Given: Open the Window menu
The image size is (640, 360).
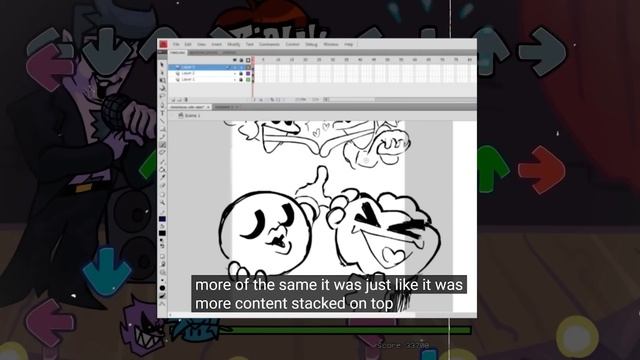Looking at the screenshot, I should pyautogui.click(x=331, y=44).
